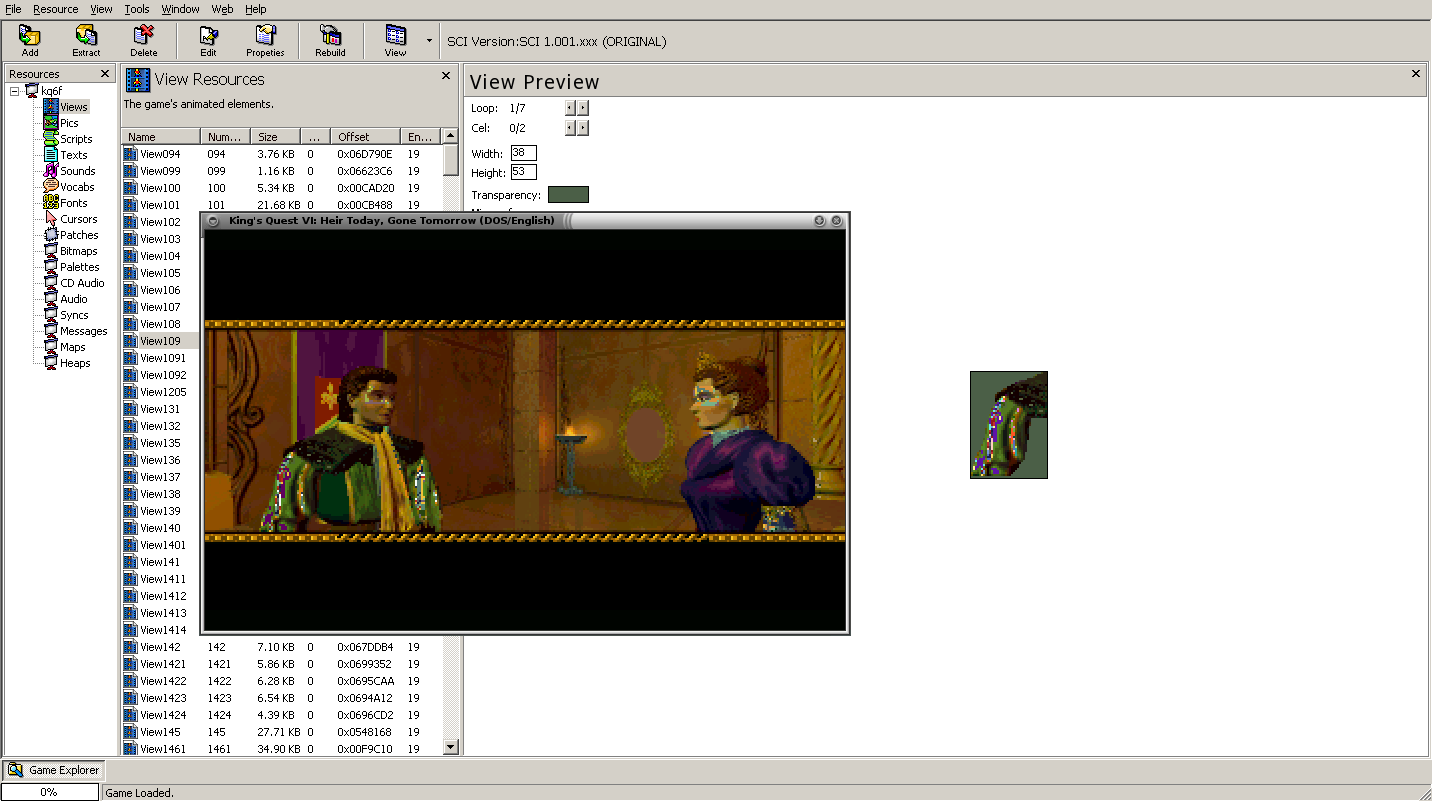Click the sleeve cel preview image
This screenshot has height=801, width=1432.
coord(1009,425)
